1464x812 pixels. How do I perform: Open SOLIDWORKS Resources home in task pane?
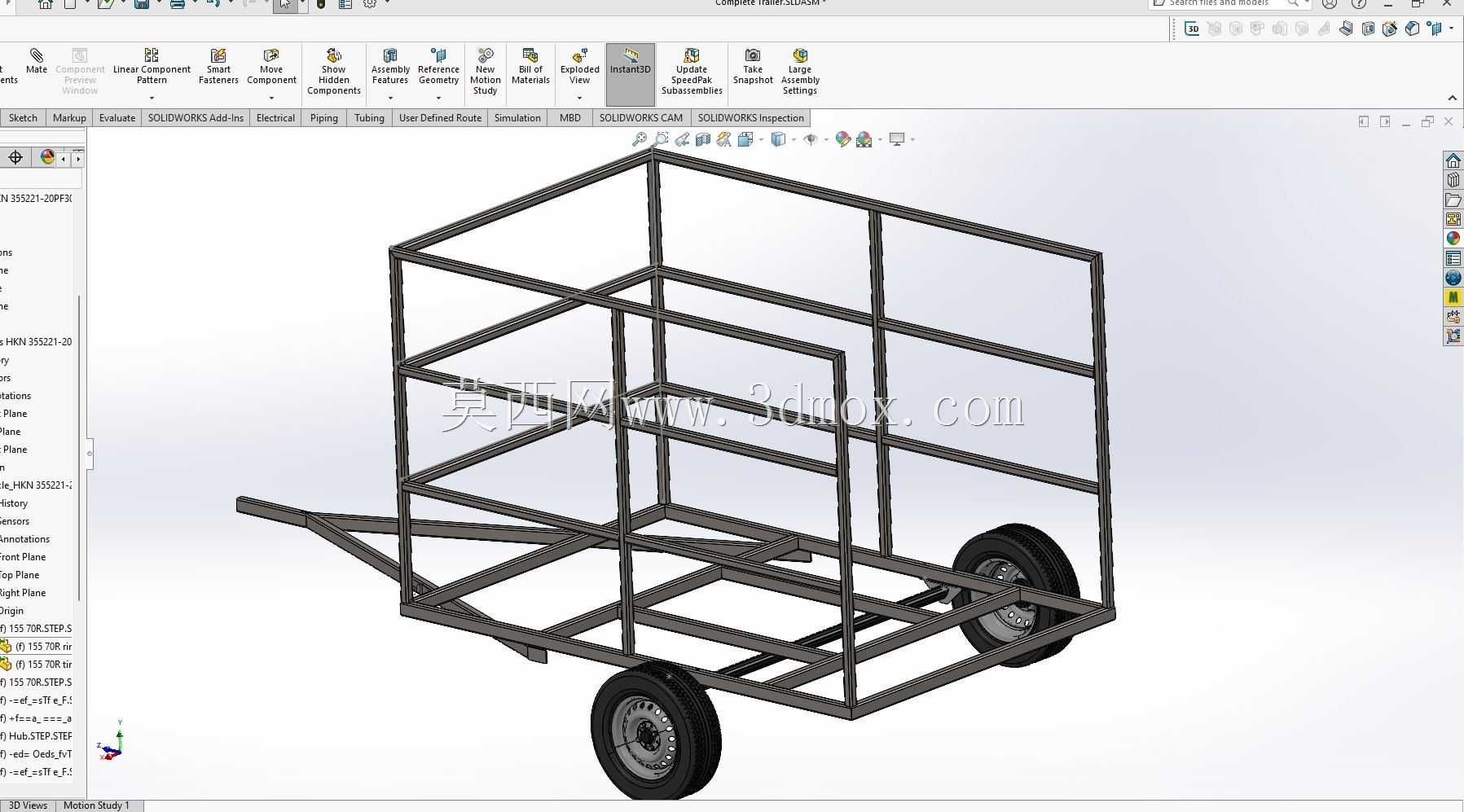point(1453,160)
